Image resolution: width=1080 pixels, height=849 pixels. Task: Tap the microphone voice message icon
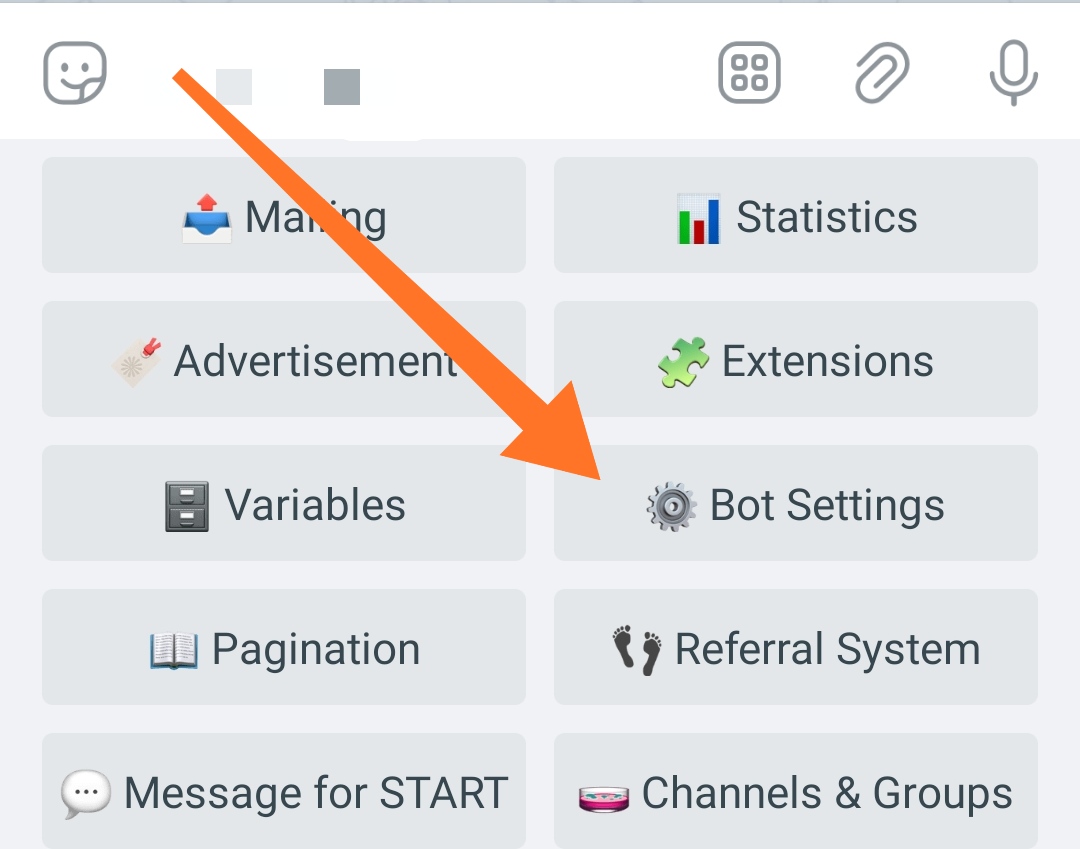(1013, 73)
